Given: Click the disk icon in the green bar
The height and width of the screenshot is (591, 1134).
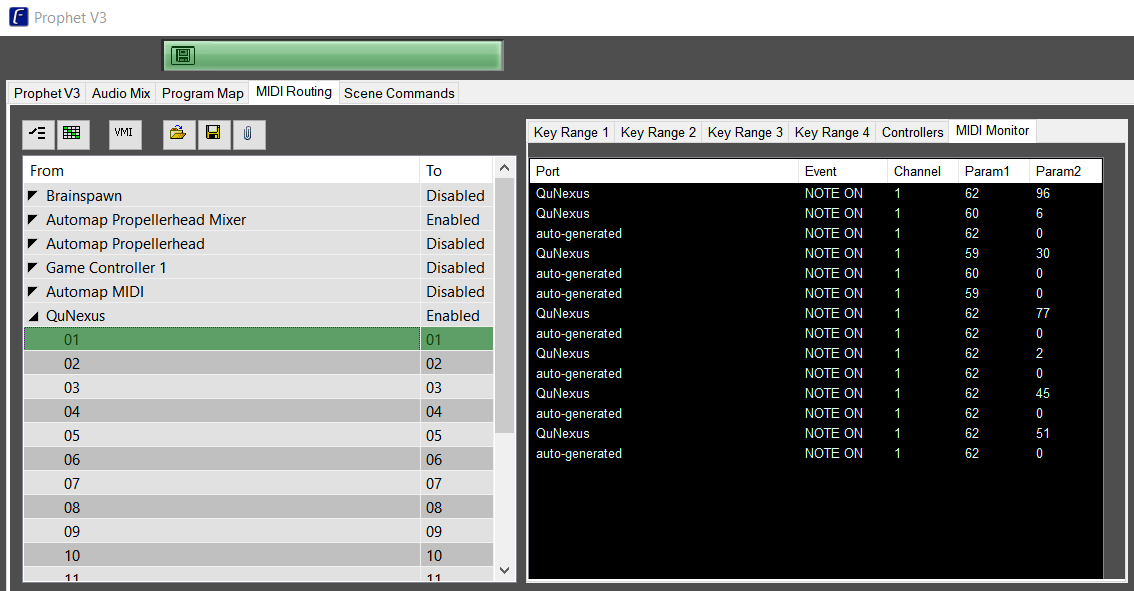Looking at the screenshot, I should 183,56.
